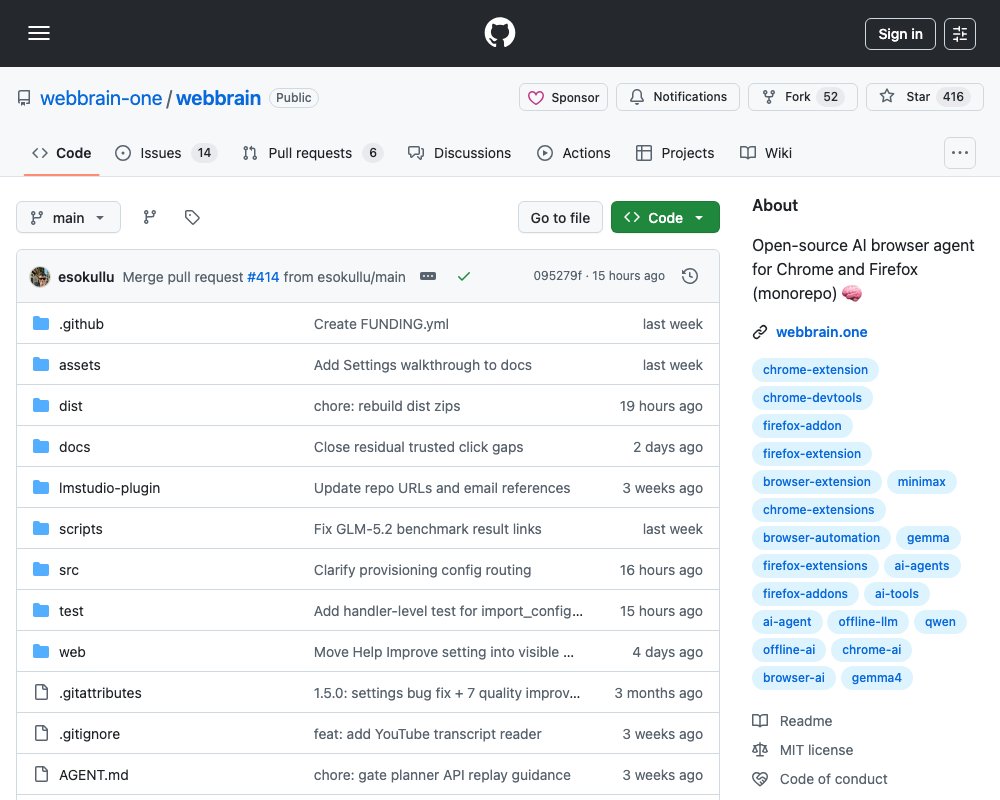Open esokullu author link in commit bar
Image resolution: width=1000 pixels, height=800 pixels.
[x=86, y=277]
